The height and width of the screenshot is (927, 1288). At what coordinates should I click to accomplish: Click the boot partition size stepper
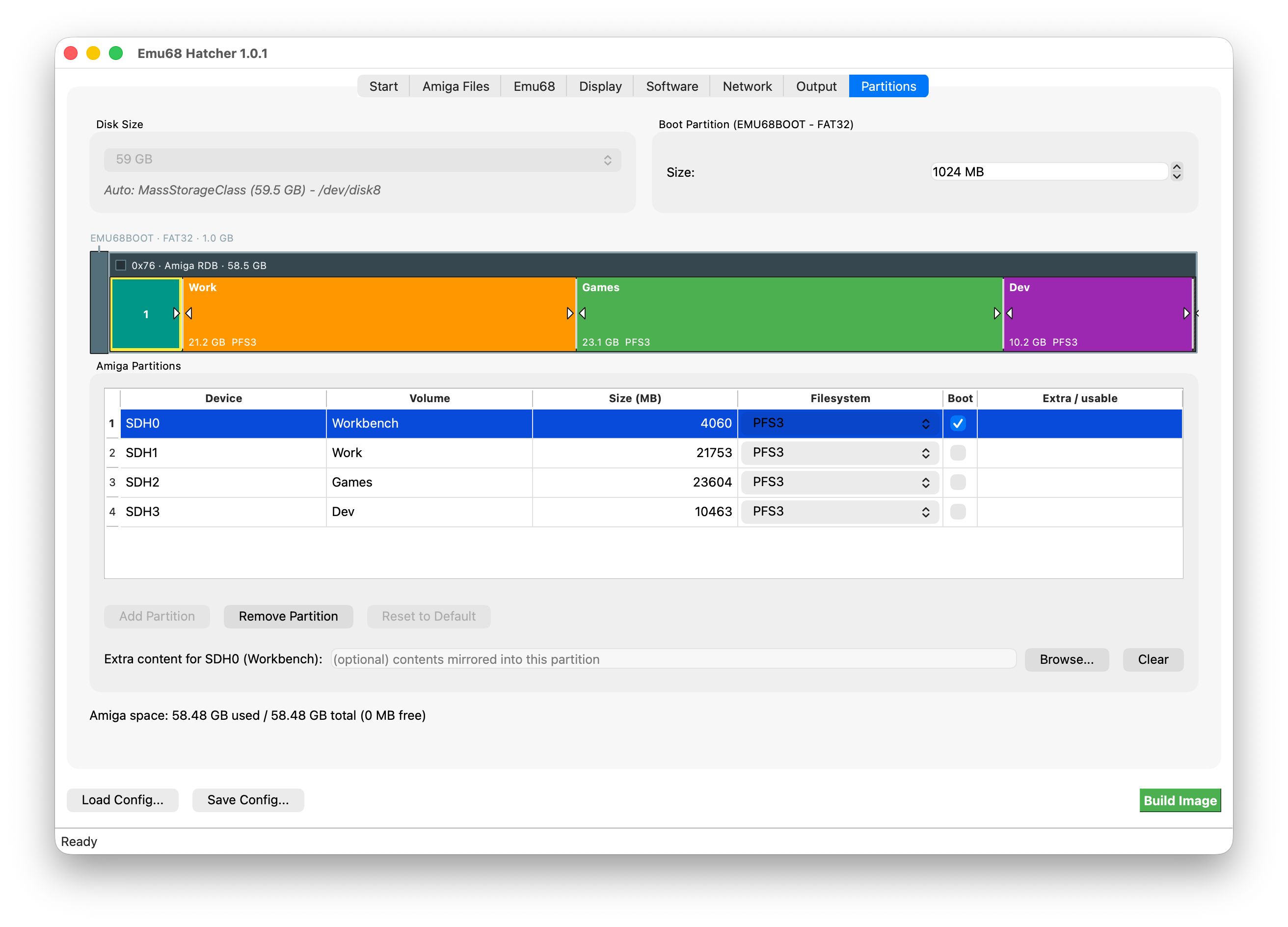tap(1177, 171)
